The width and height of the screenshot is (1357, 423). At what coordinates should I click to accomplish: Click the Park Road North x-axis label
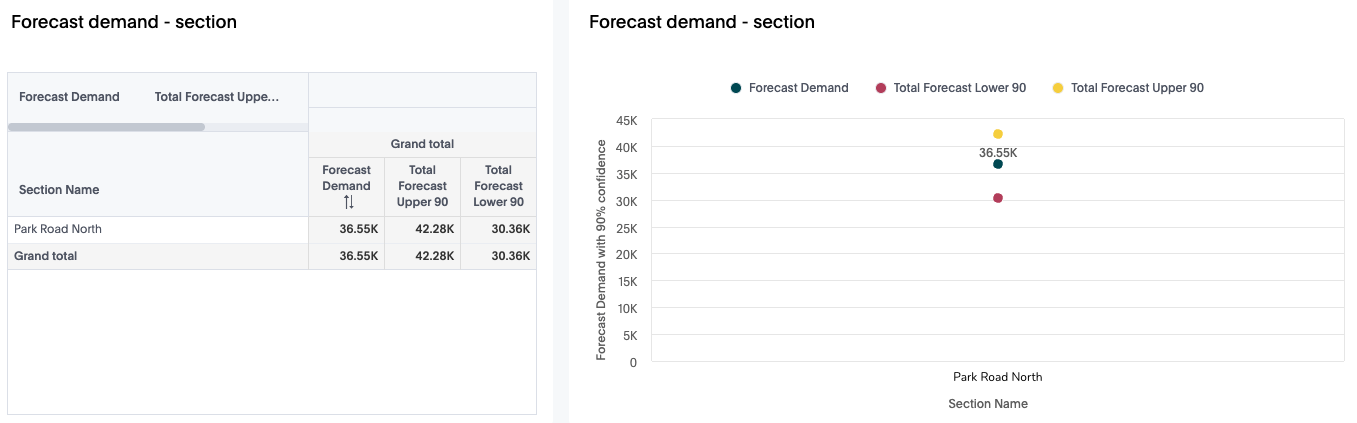pyautogui.click(x=997, y=377)
